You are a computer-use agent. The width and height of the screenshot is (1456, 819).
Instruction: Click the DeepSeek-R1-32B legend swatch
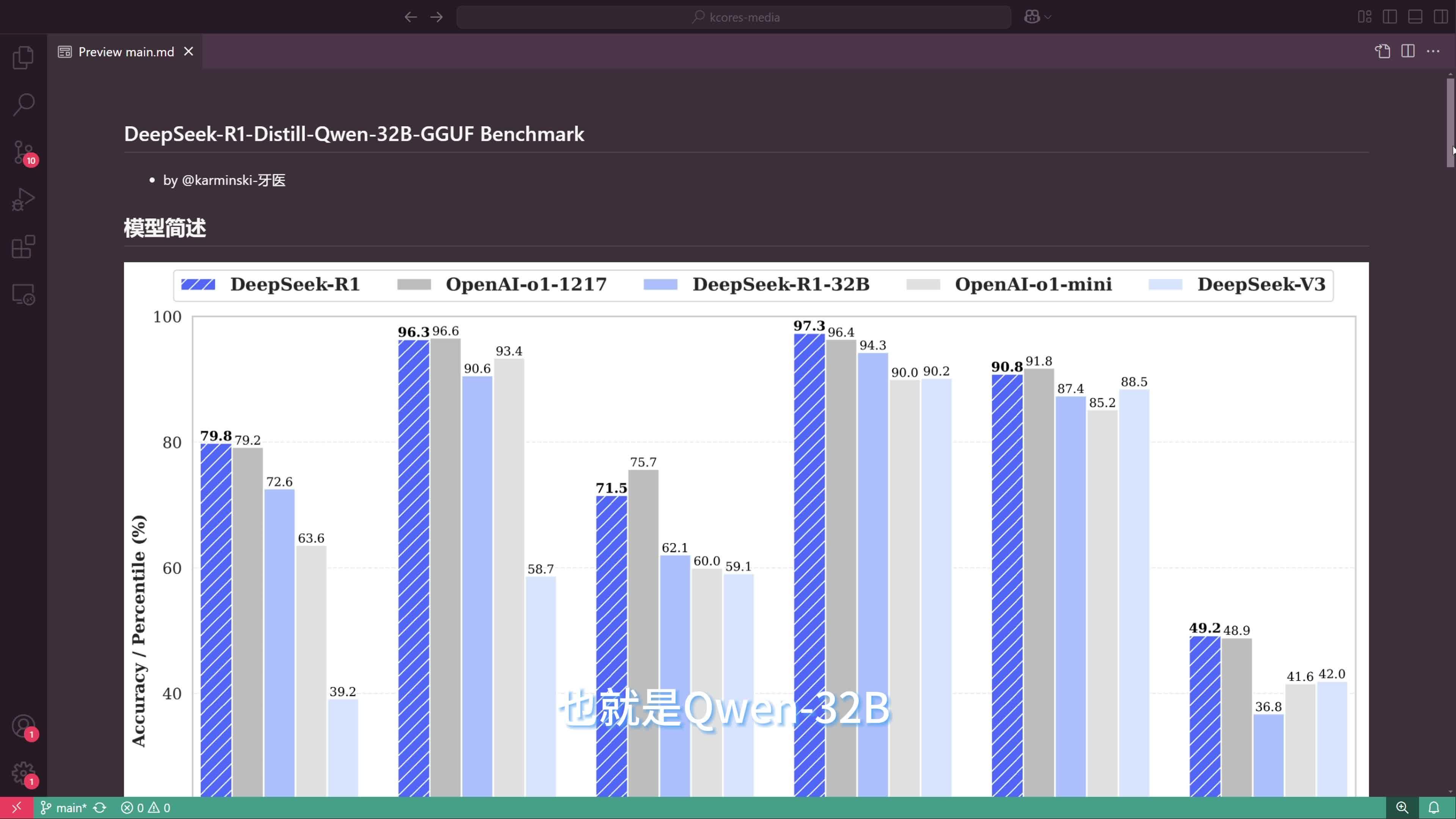[x=660, y=284]
